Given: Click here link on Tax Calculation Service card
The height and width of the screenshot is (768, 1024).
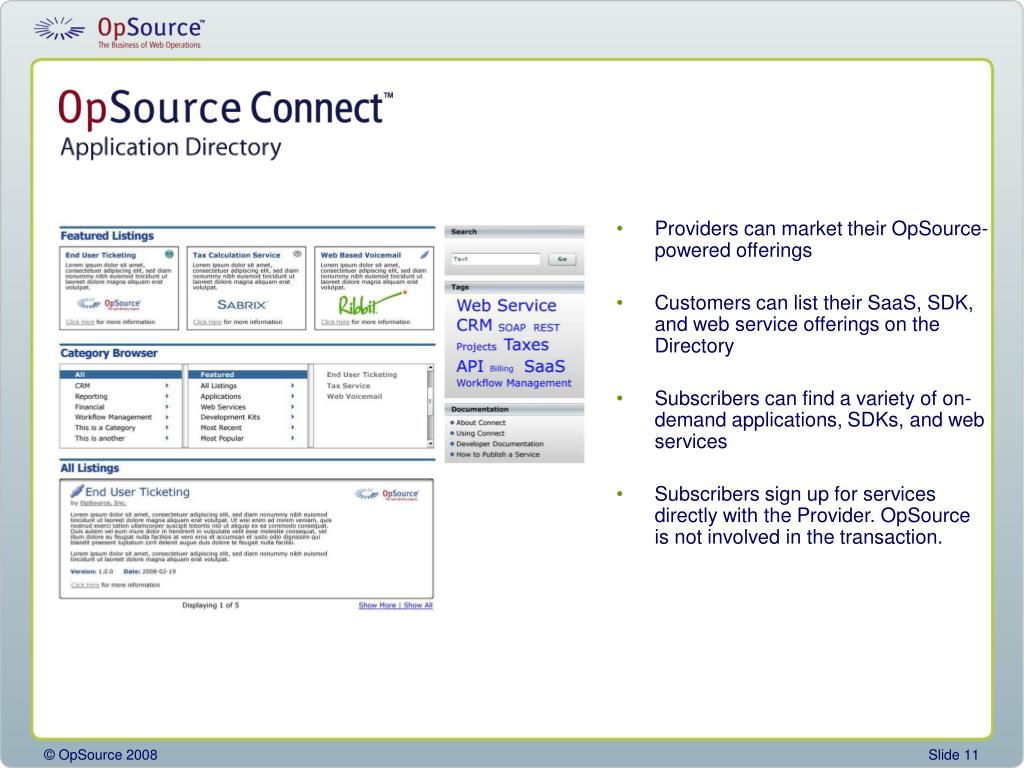Looking at the screenshot, I should (207, 322).
